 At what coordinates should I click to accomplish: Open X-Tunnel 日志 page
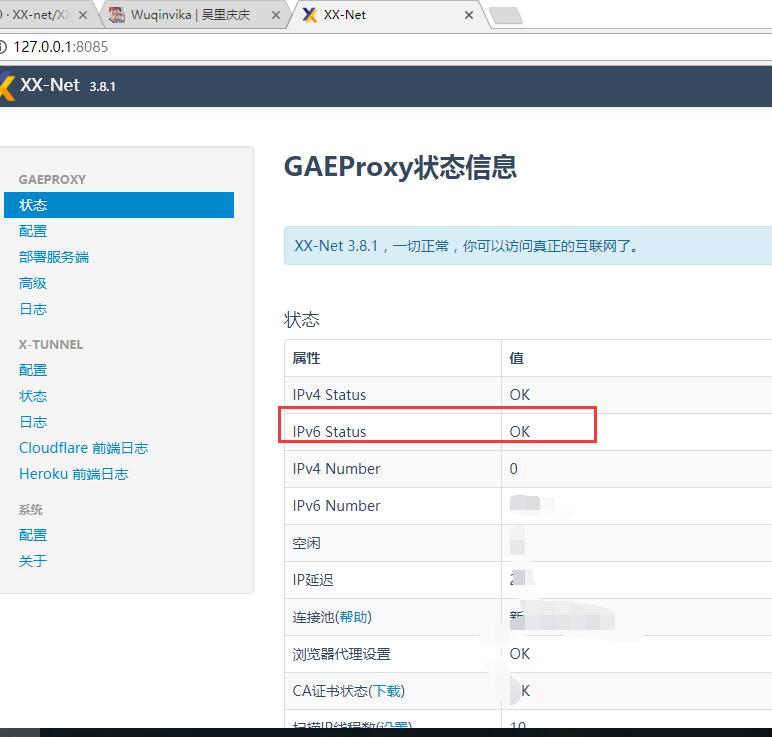33,422
